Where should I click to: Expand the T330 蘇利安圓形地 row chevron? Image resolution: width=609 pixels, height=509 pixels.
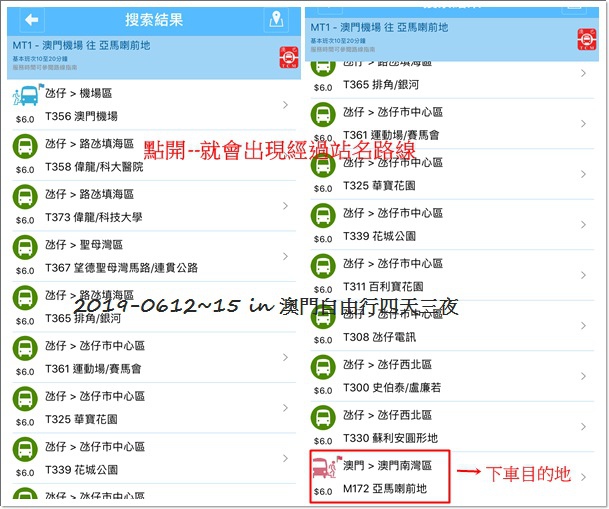[x=583, y=426]
